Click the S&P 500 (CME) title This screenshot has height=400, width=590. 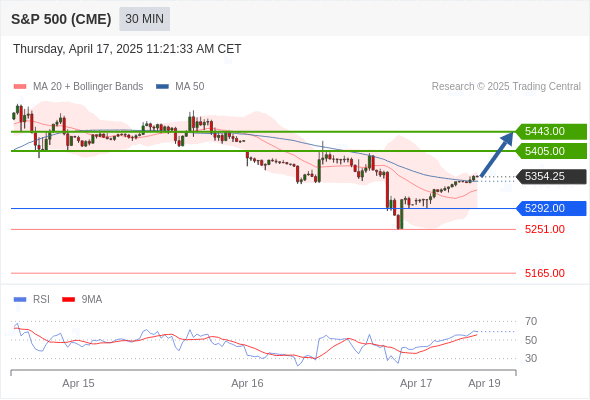pos(61,19)
